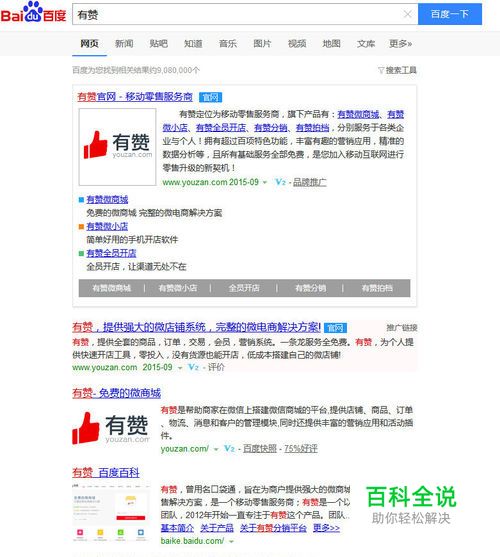Open the 文库 tab

[x=366, y=44]
